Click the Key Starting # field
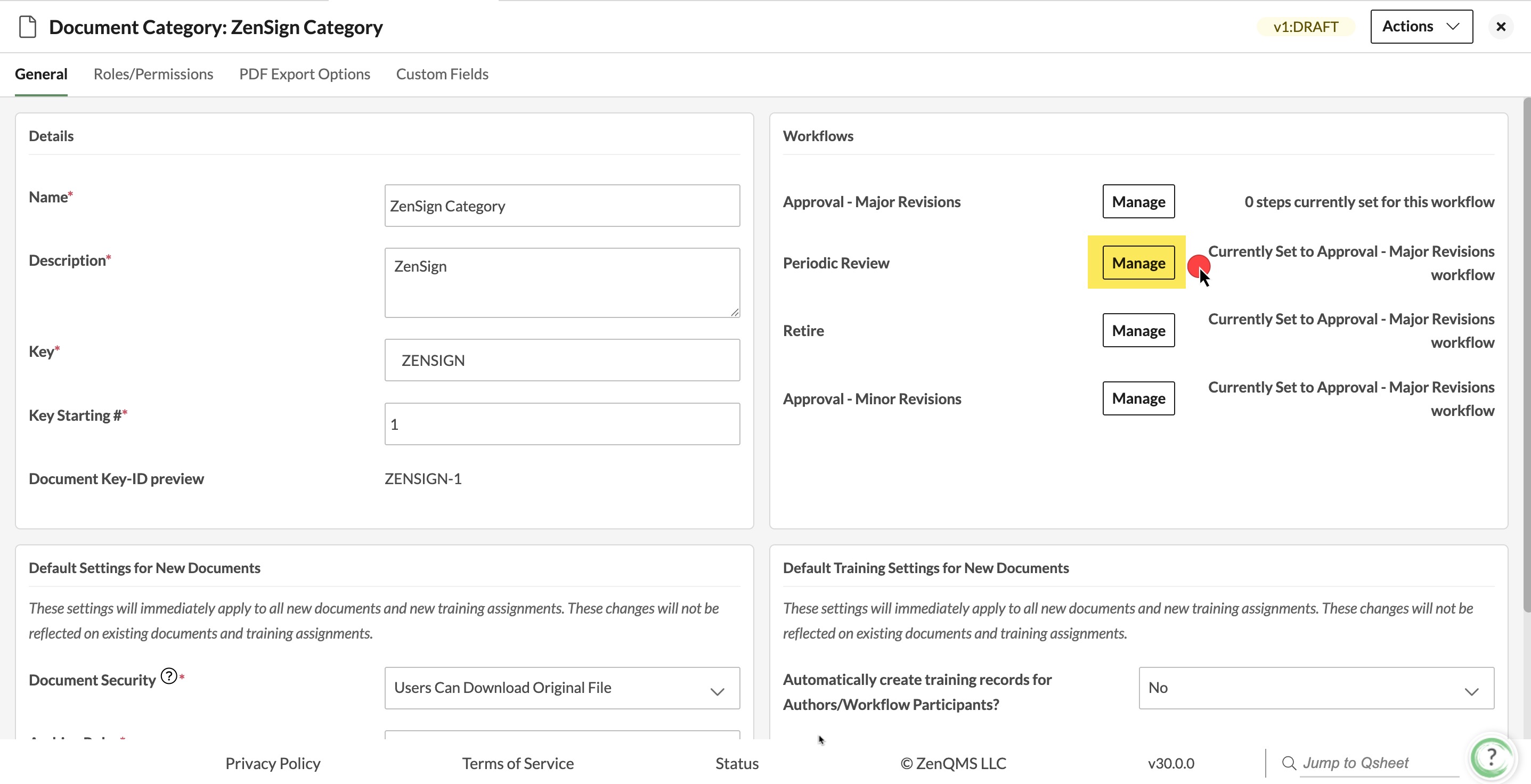1531x784 pixels. point(562,424)
